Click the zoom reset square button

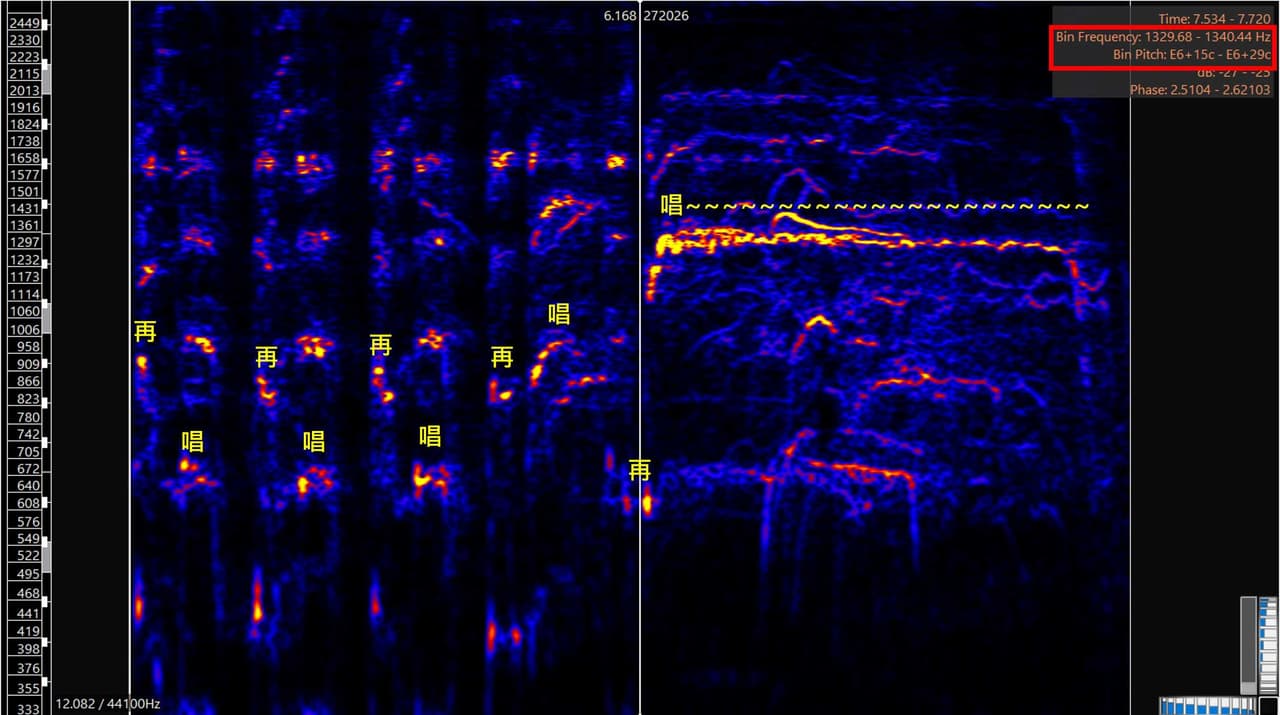coord(1268,706)
